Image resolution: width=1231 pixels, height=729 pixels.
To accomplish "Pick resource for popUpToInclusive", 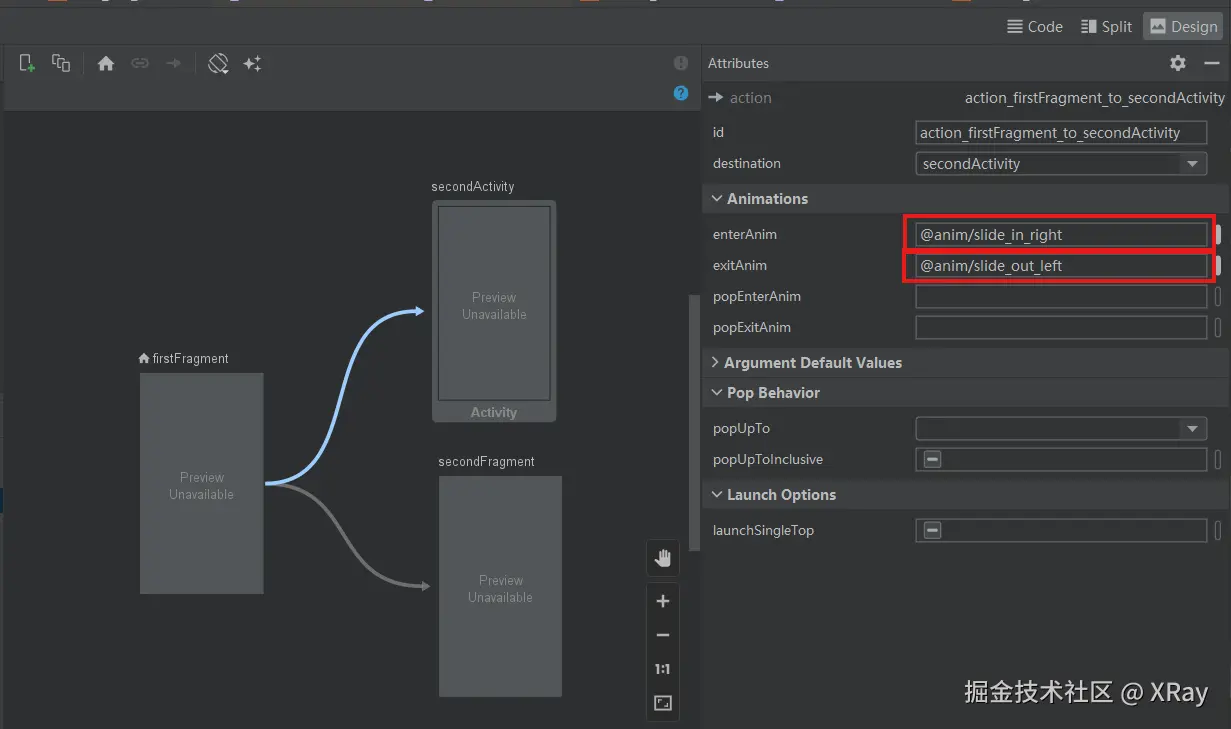I will coord(1218,460).
